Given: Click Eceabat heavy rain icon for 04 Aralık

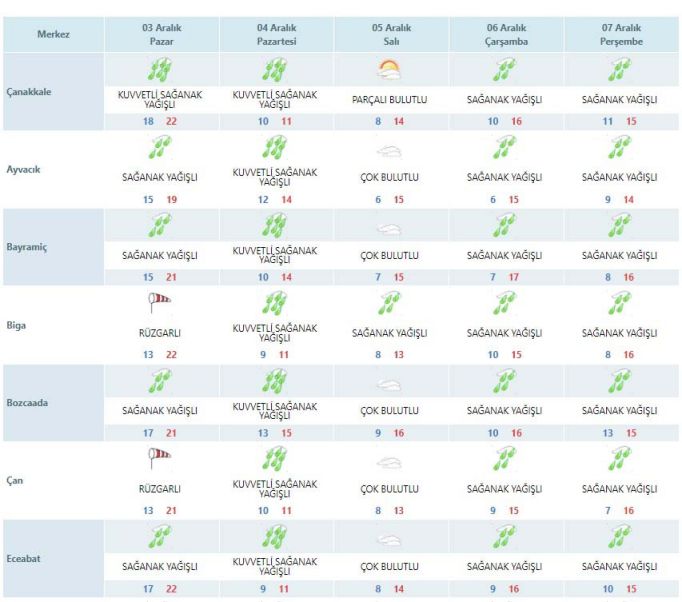Looking at the screenshot, I should (274, 536).
